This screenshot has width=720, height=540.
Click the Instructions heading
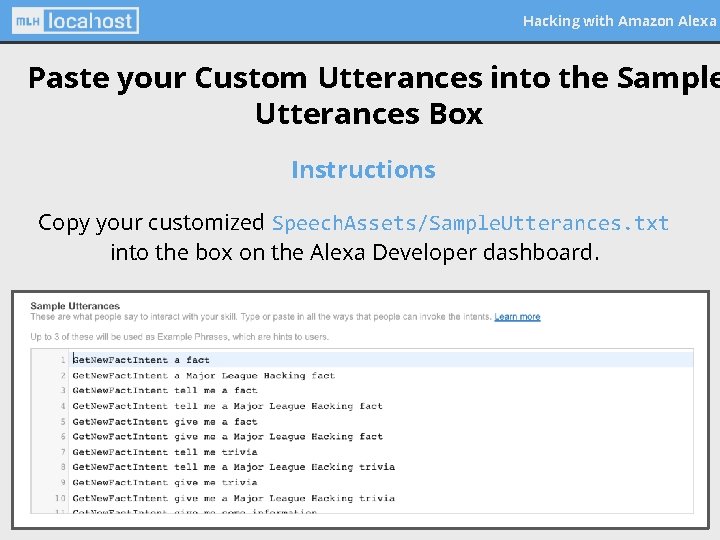click(363, 169)
